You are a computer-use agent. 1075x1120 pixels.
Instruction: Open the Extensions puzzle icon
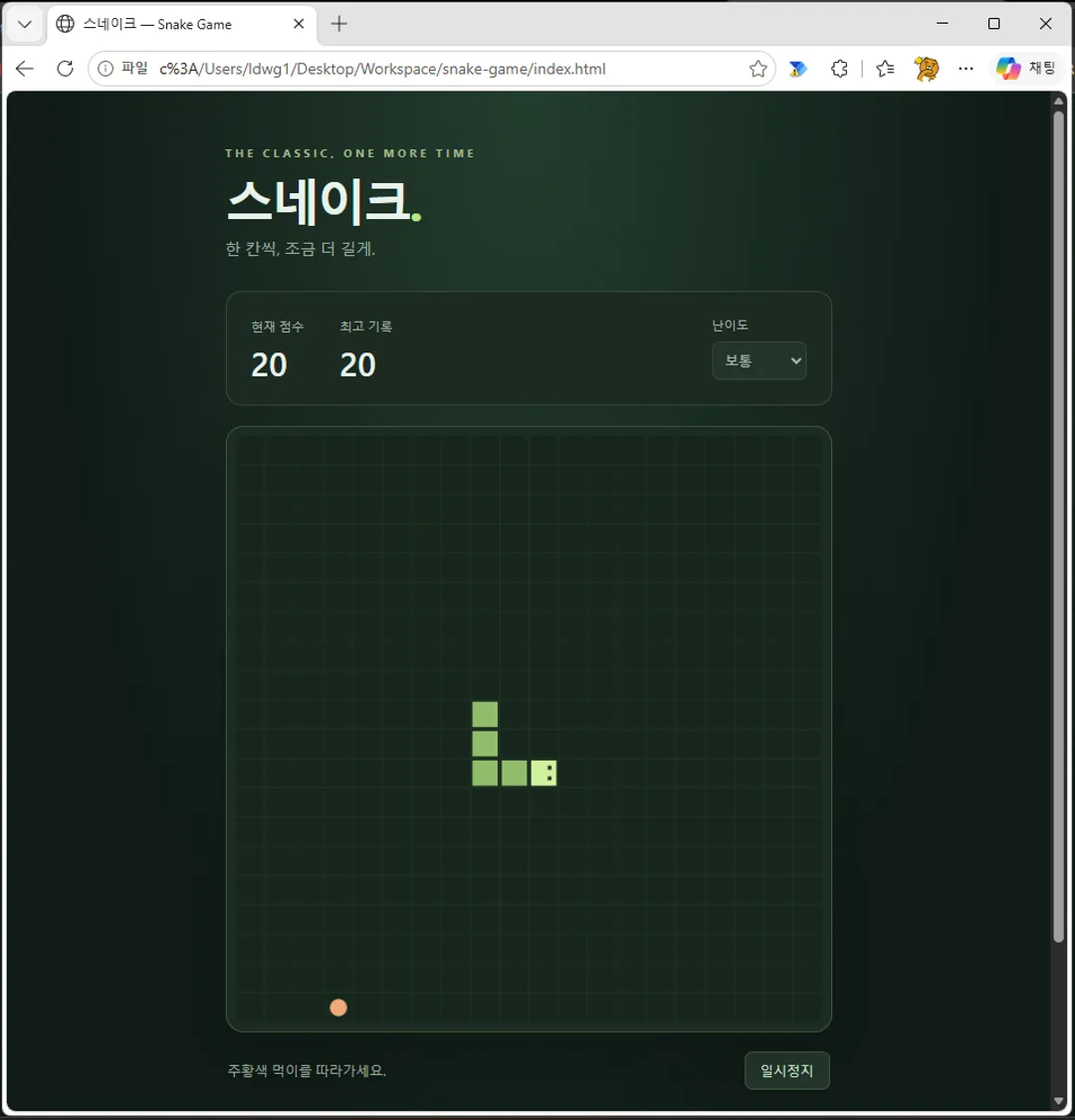click(x=839, y=69)
